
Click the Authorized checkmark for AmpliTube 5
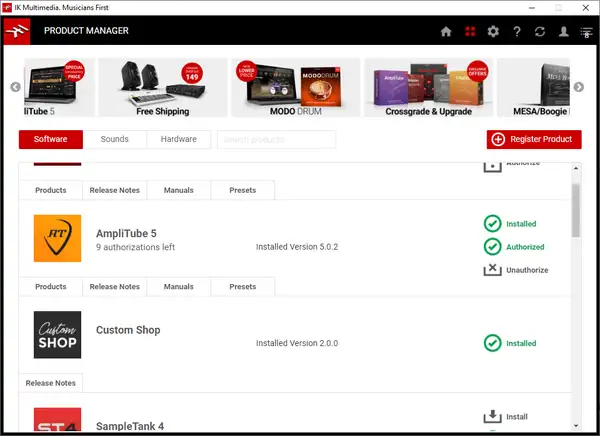492,247
